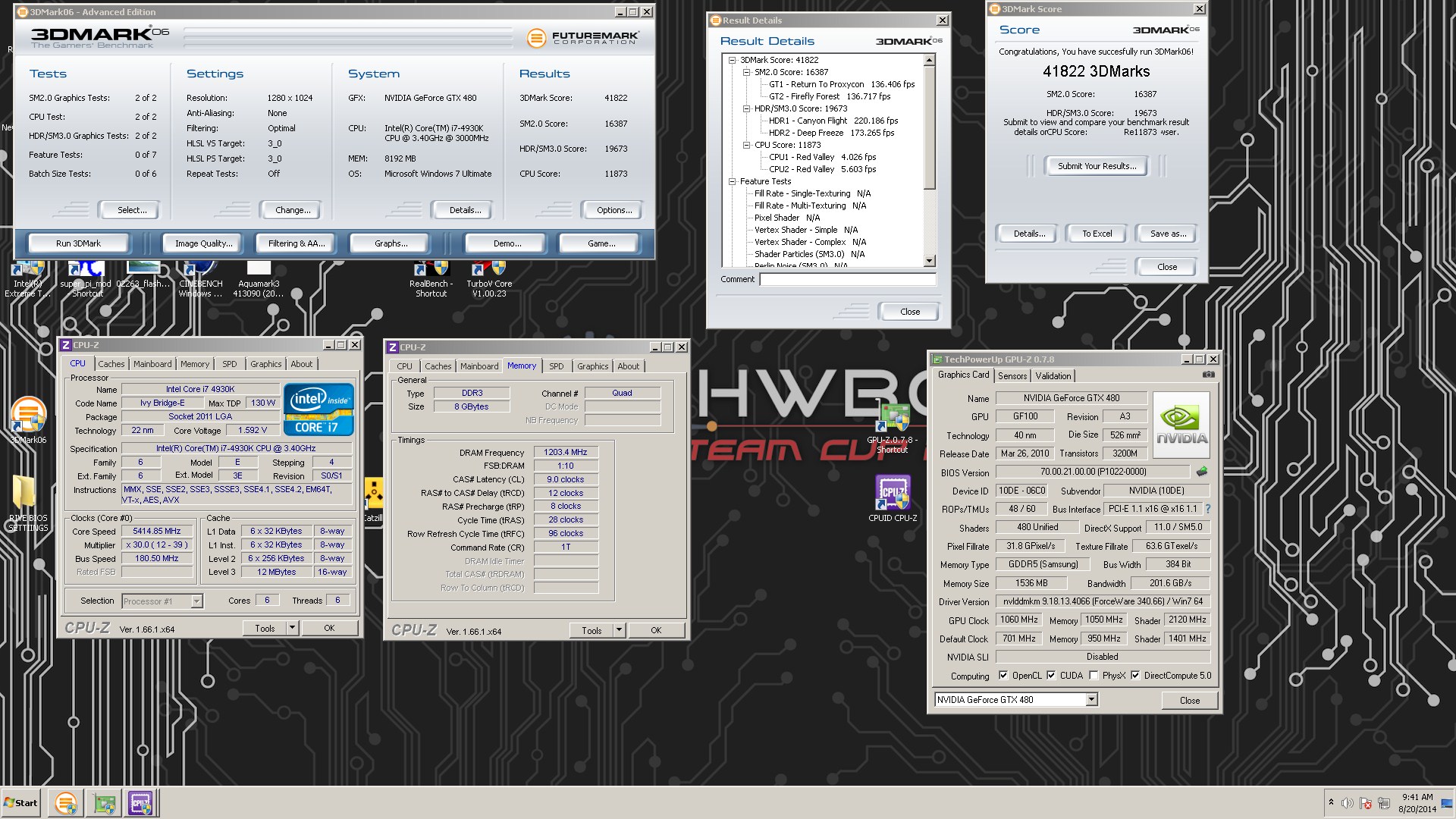Click Submit Your Results button

tap(1097, 166)
